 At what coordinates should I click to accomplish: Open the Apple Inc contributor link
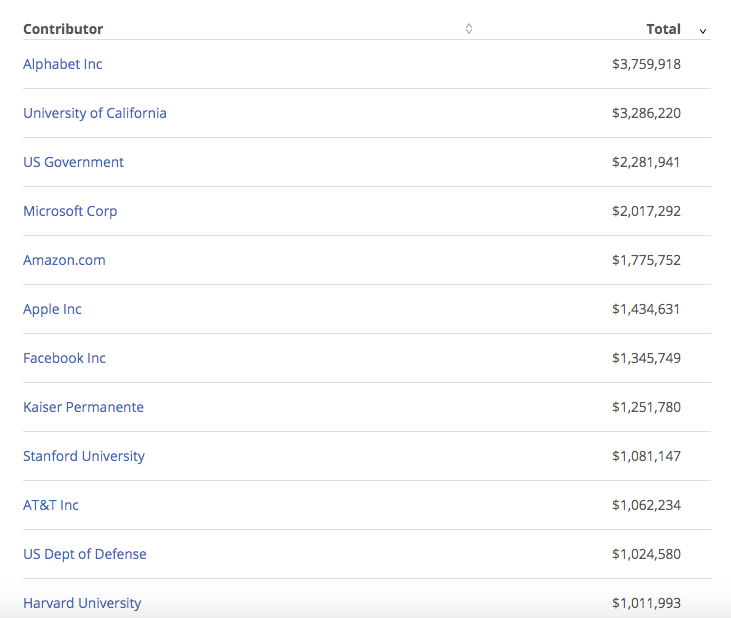point(52,309)
